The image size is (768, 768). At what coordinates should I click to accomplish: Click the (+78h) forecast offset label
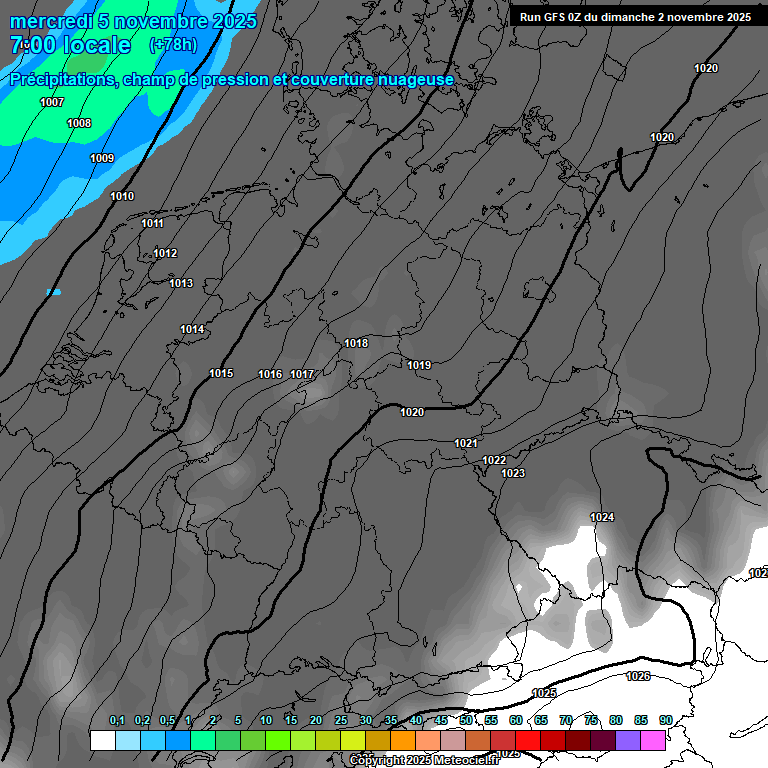(x=172, y=45)
